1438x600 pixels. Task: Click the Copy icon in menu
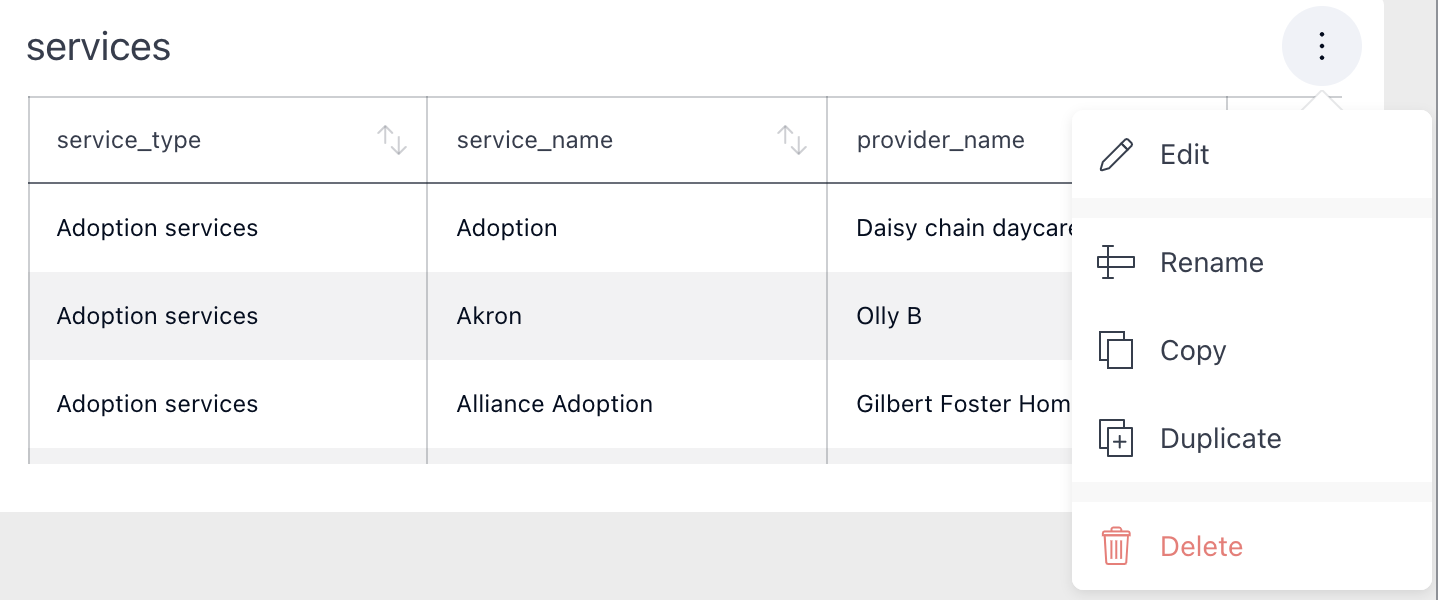click(1116, 351)
